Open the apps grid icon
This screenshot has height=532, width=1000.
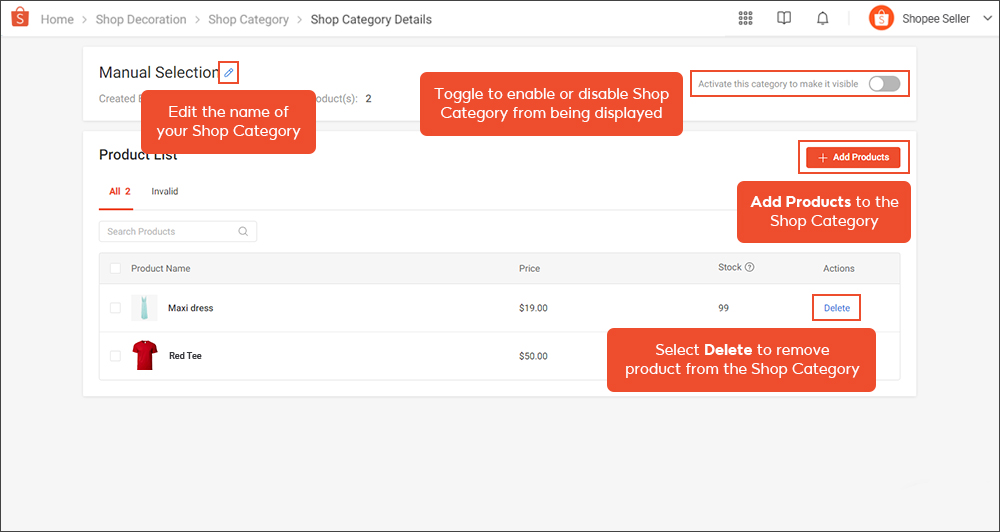(745, 18)
